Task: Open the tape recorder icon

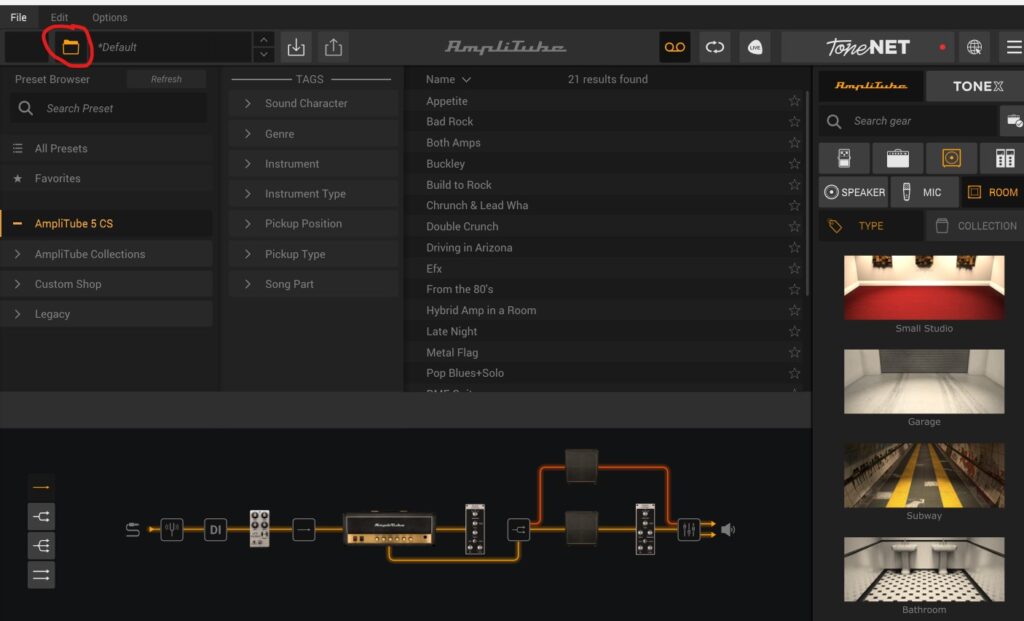Action: click(x=675, y=47)
